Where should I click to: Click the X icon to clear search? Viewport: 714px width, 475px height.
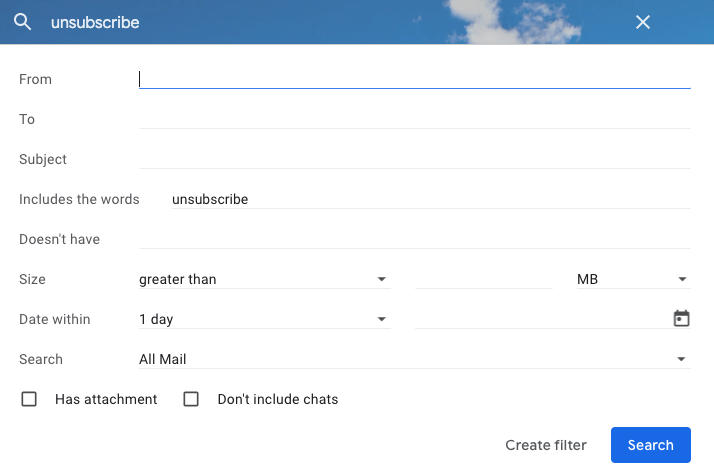click(643, 22)
